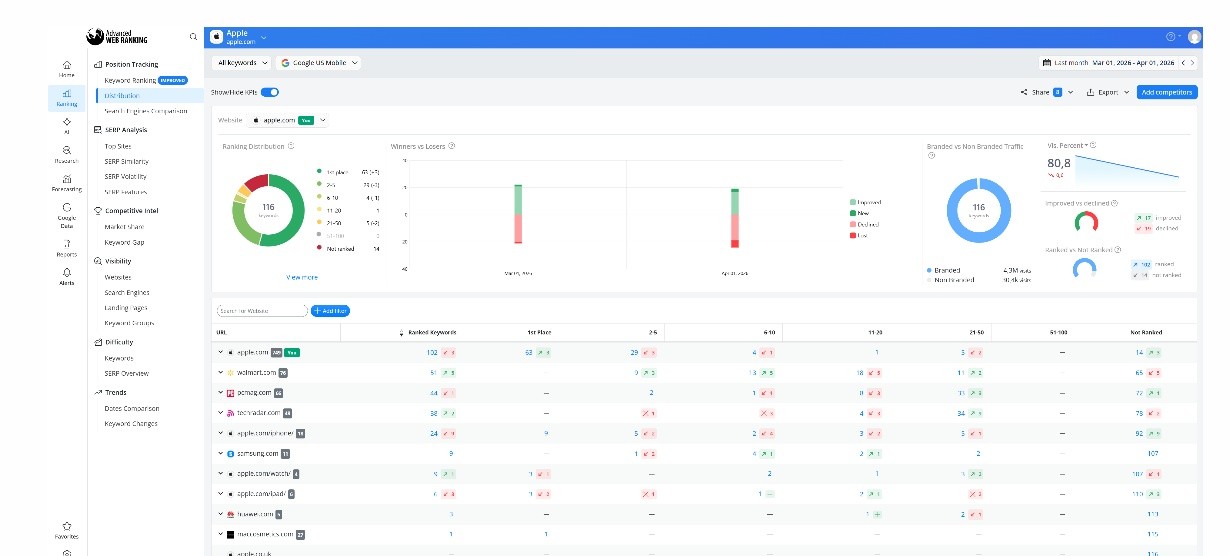Toggle the Show/Hide KPIs switch
The image size is (1230, 556).
pos(270,92)
